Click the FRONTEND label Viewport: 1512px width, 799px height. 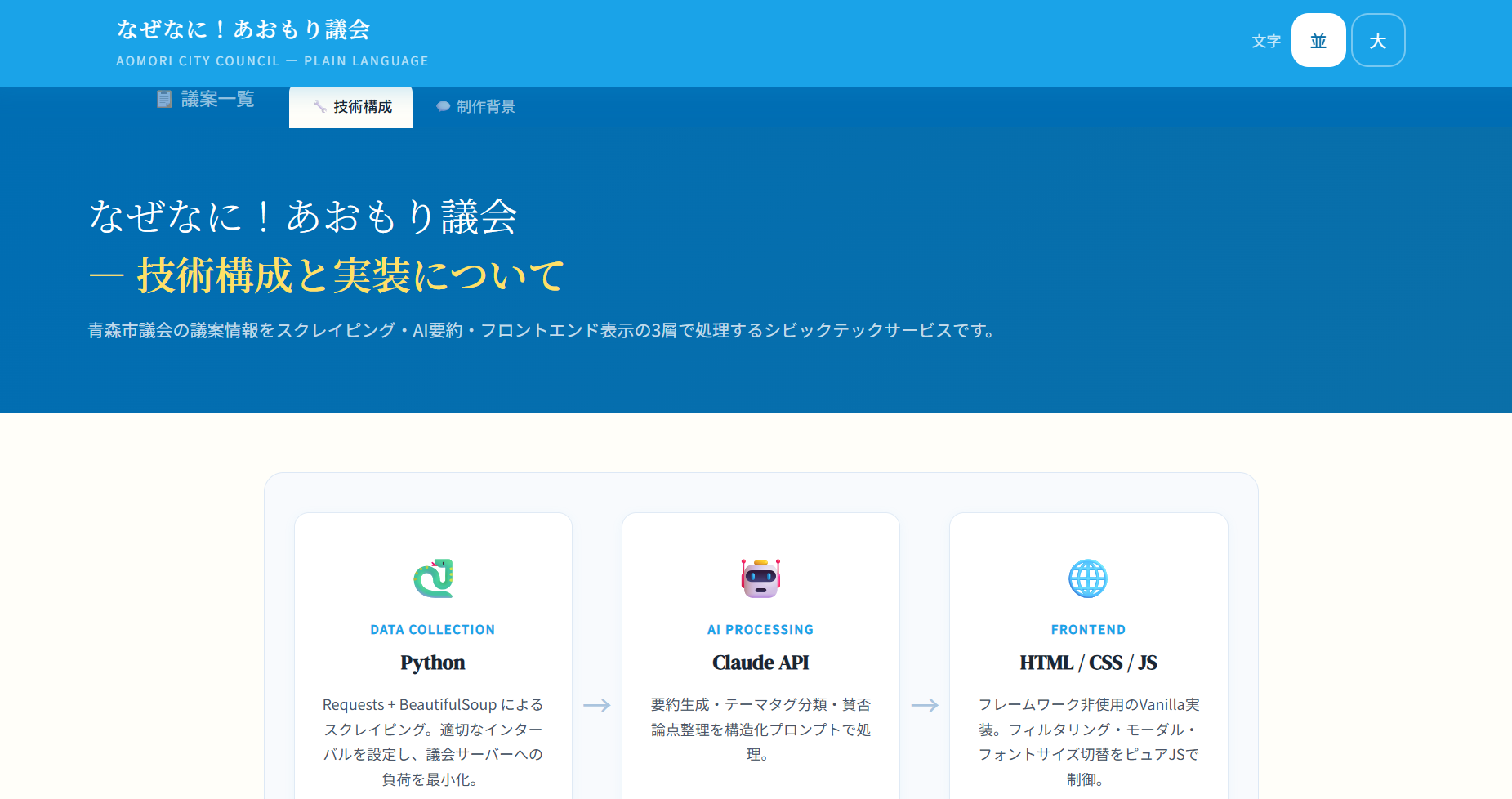click(x=1088, y=630)
